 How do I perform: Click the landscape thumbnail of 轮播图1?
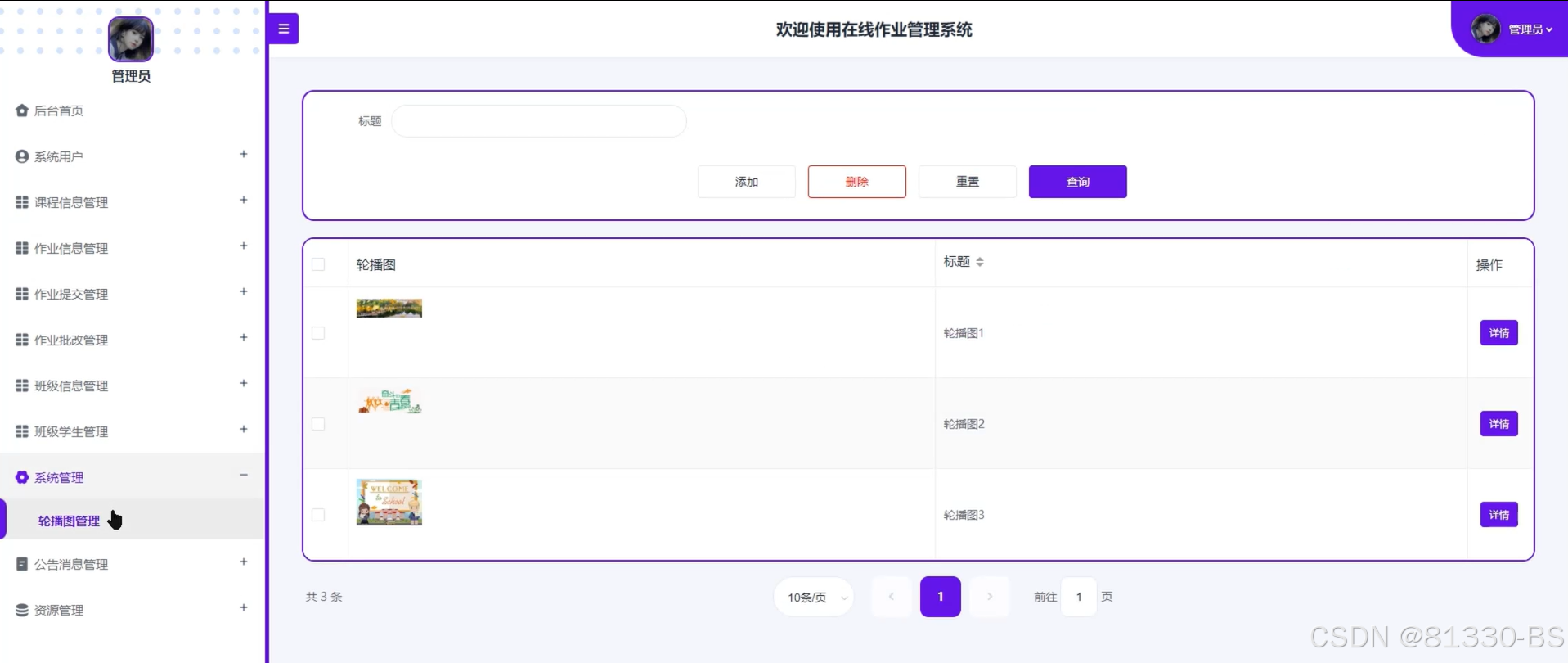(389, 309)
